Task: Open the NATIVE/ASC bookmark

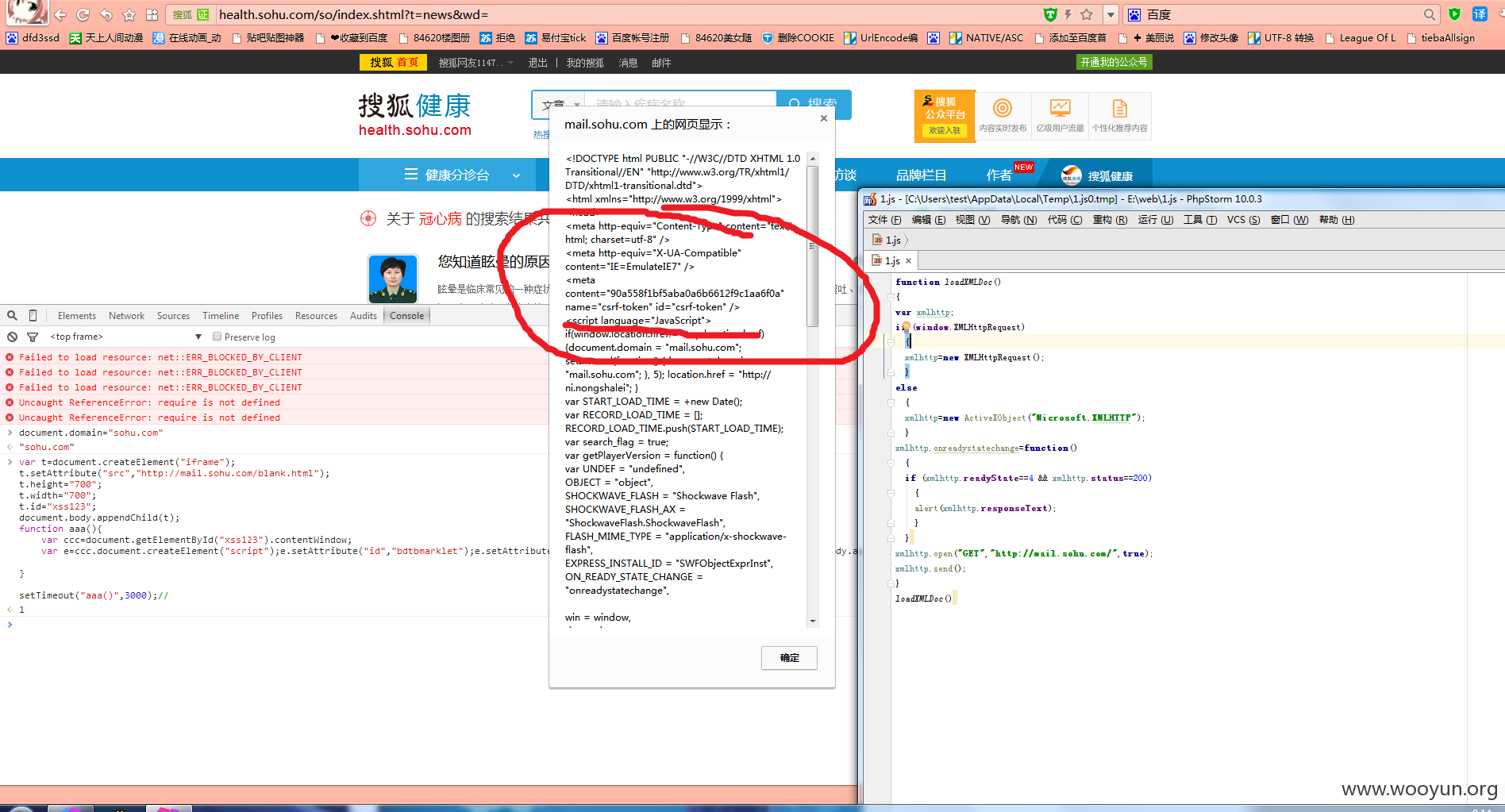Action: click(x=987, y=37)
